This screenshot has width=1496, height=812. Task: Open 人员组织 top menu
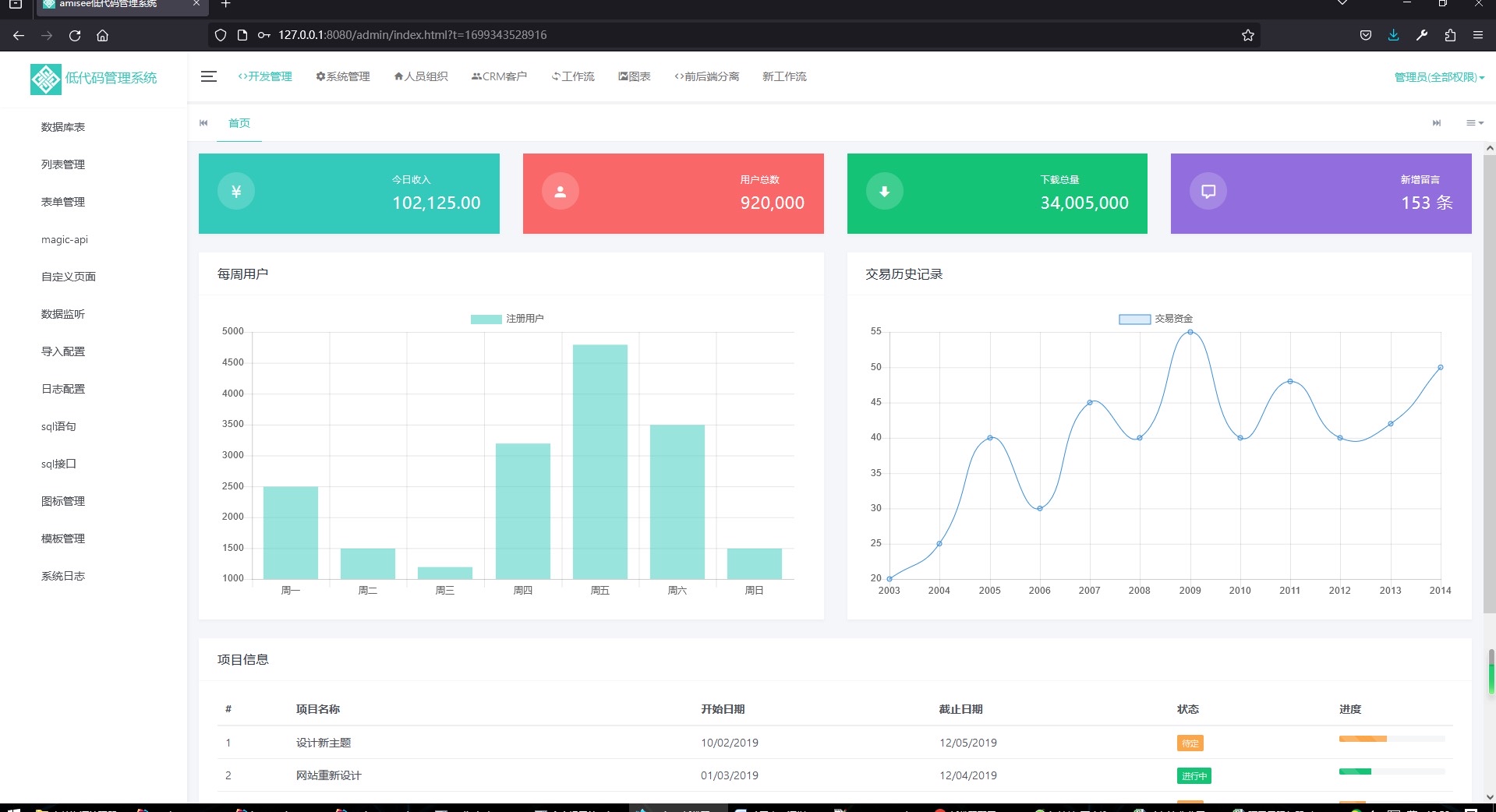tap(421, 76)
